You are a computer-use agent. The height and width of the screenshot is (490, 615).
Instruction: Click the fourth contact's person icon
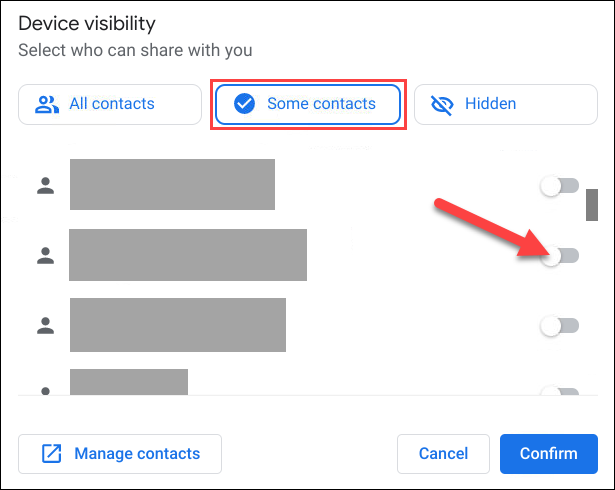pyautogui.click(x=45, y=390)
